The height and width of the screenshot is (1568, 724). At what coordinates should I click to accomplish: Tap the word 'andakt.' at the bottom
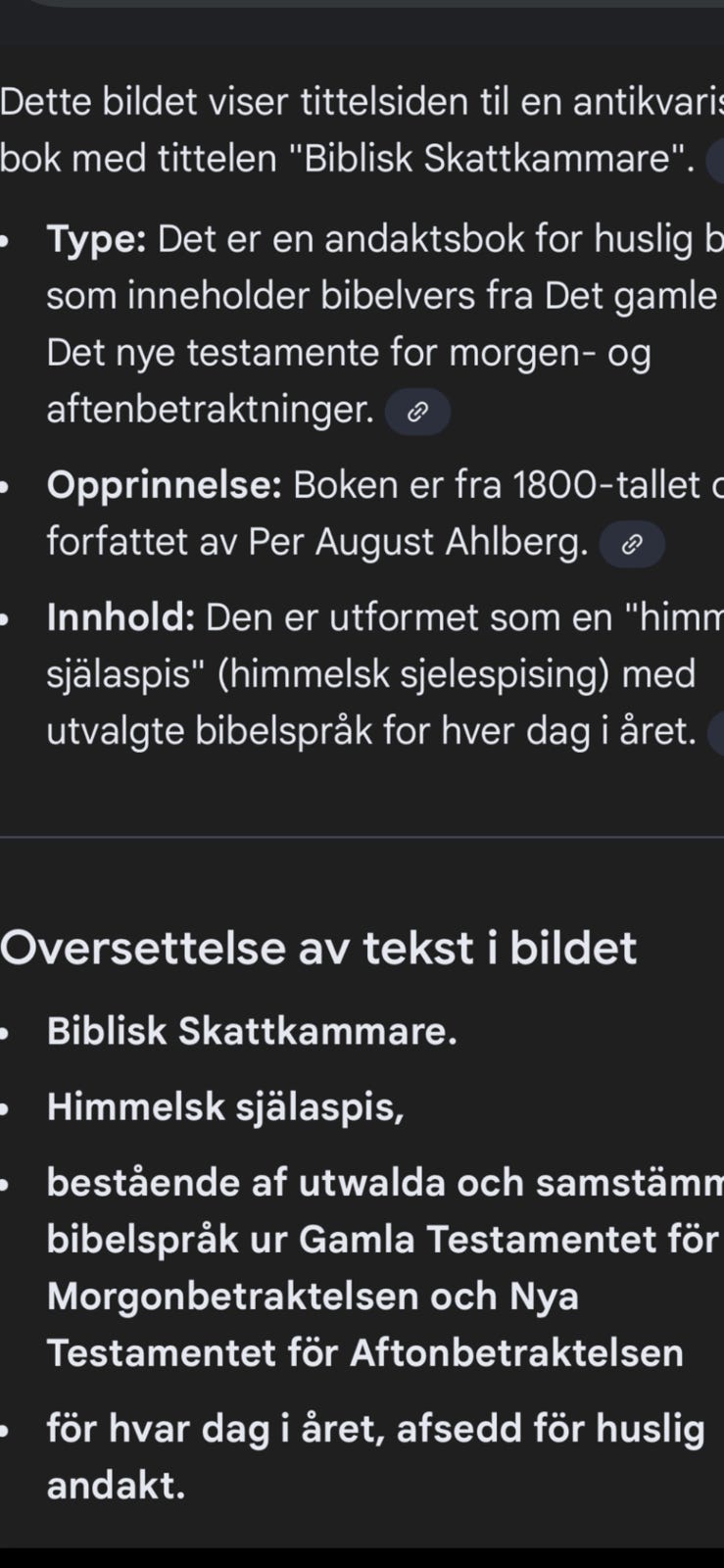(x=116, y=1487)
